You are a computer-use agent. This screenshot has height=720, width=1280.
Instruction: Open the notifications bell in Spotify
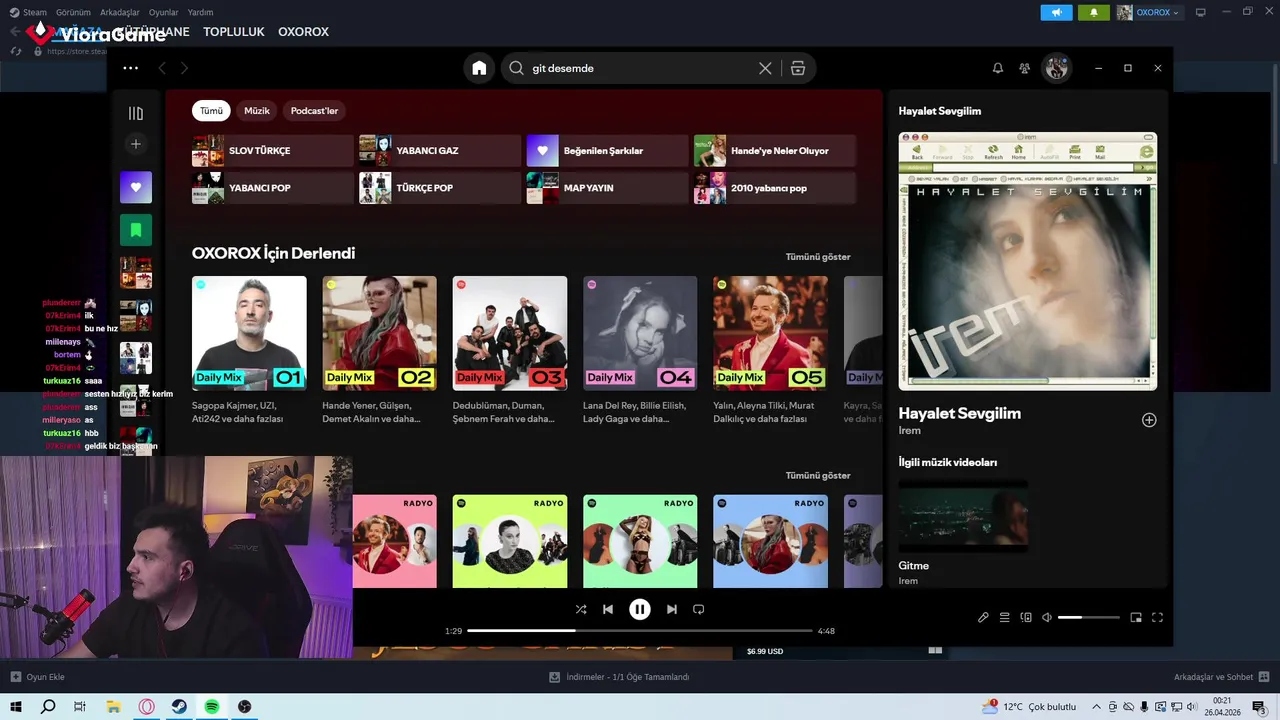click(997, 68)
